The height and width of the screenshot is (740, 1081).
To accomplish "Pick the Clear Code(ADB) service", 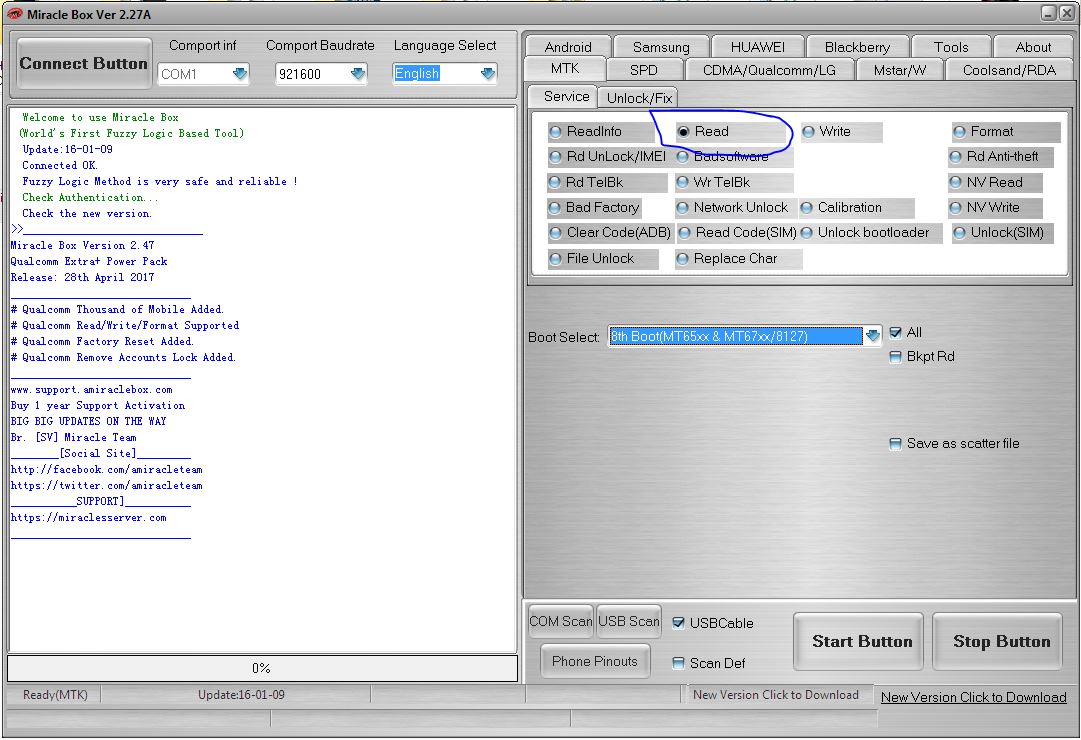I will click(x=554, y=232).
